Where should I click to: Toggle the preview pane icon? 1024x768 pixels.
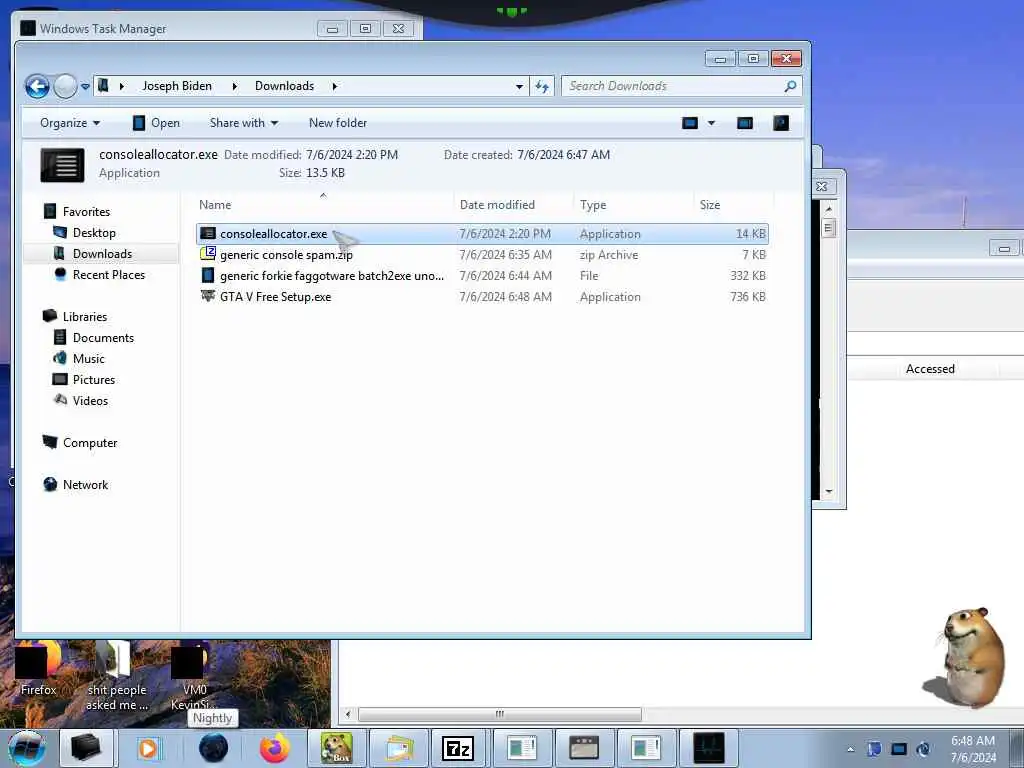click(744, 123)
